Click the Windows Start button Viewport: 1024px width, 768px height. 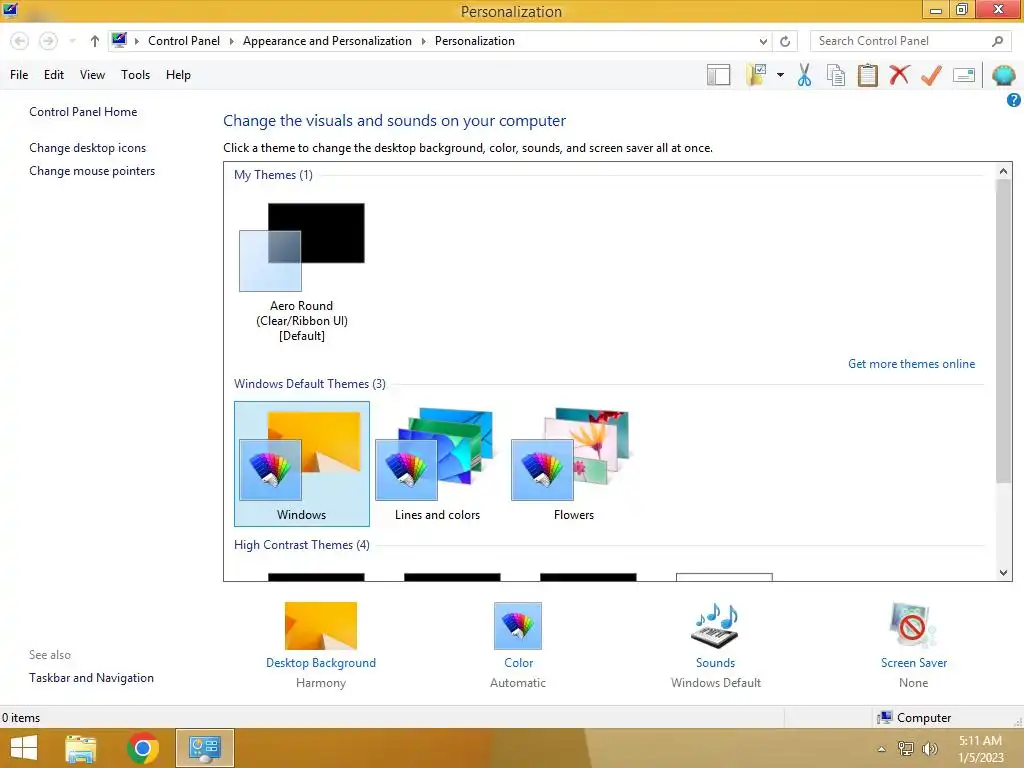[24, 748]
